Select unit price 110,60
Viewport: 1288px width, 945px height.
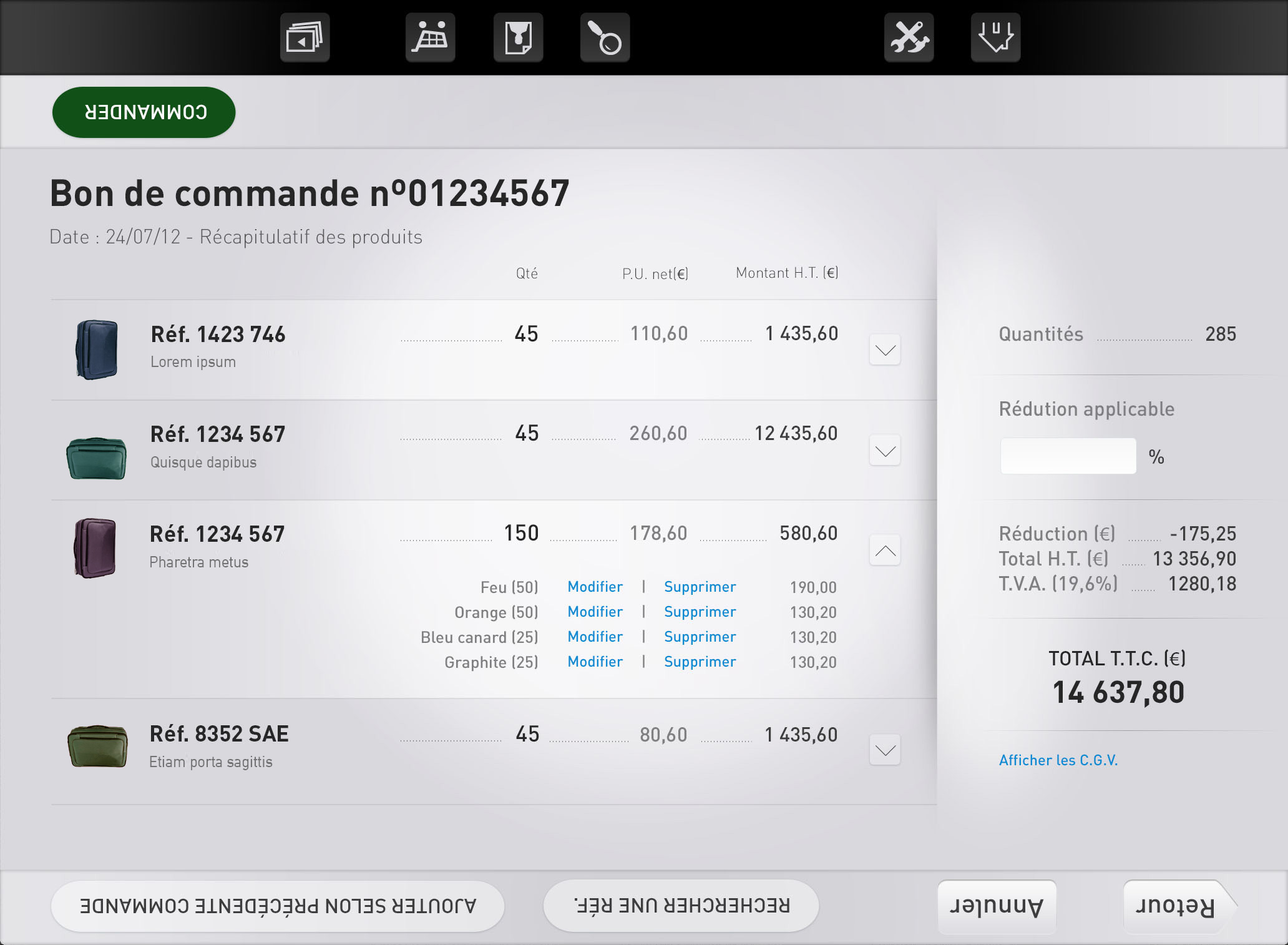click(x=659, y=333)
